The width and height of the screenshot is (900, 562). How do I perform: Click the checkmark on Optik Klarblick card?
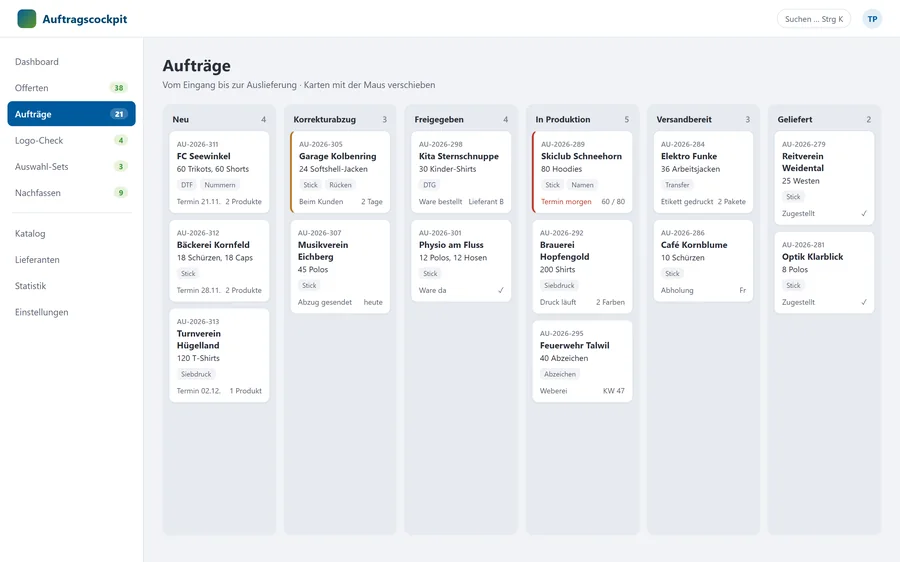tap(864, 302)
